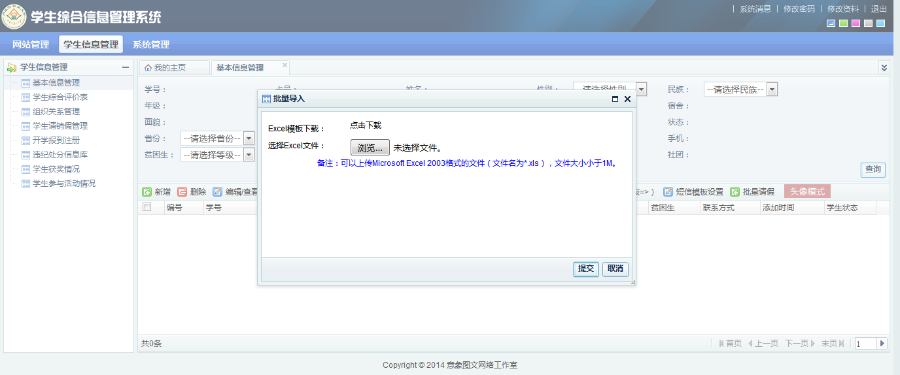Select the blue window theme swatch
Image resolution: width=900 pixels, height=375 pixels.
coord(831,24)
